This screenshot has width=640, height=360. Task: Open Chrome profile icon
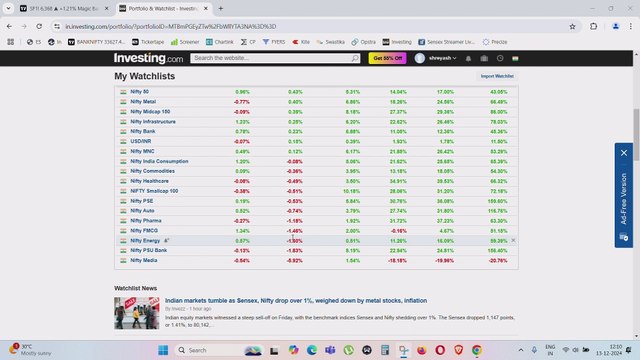pos(616,27)
